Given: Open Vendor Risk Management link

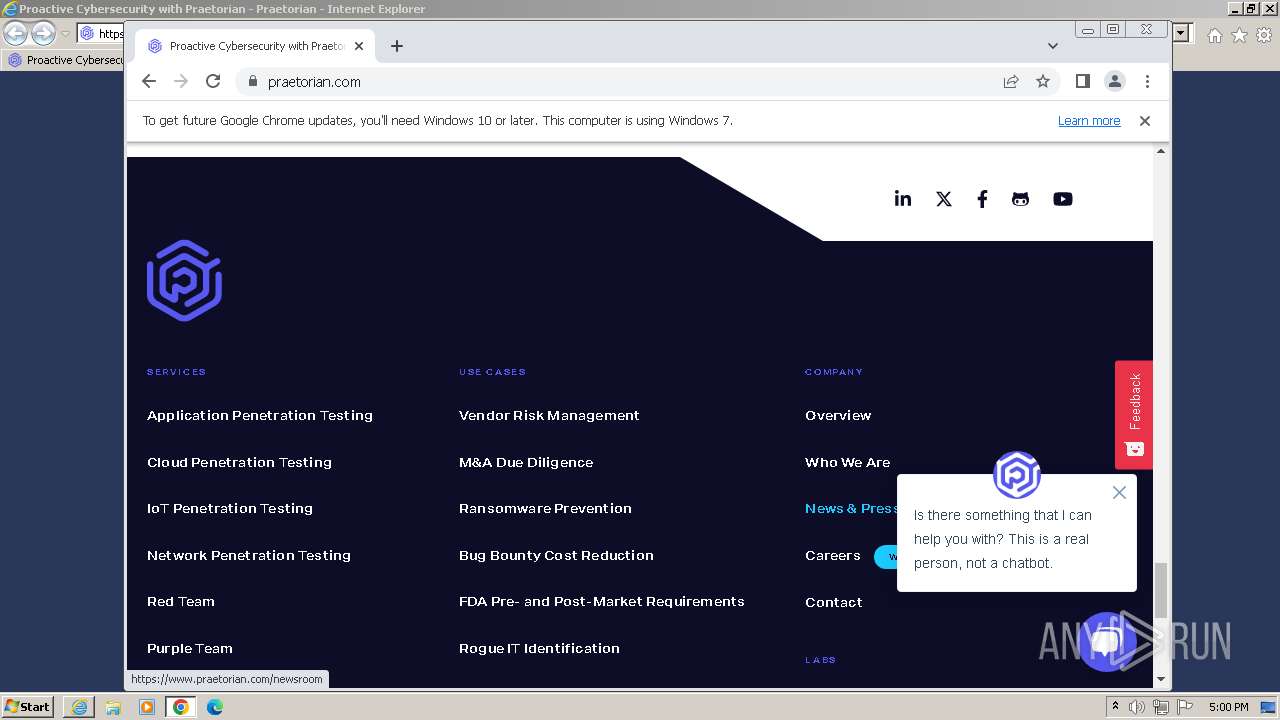Looking at the screenshot, I should (x=549, y=415).
